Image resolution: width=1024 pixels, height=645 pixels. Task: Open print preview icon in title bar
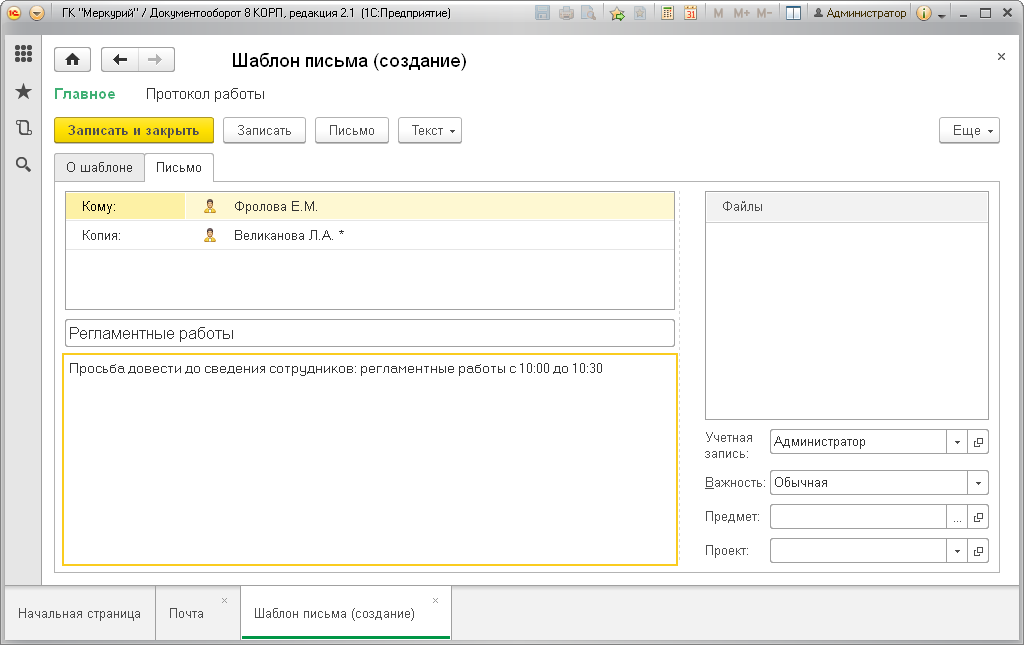pyautogui.click(x=588, y=13)
